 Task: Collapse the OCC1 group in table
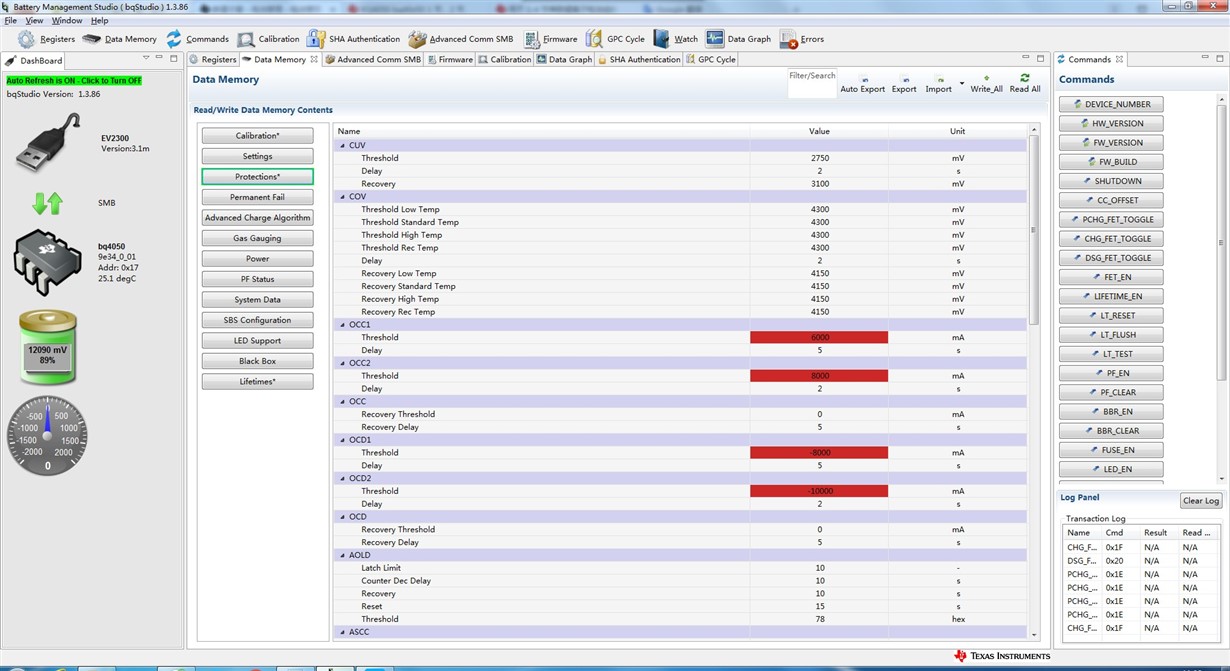343,325
